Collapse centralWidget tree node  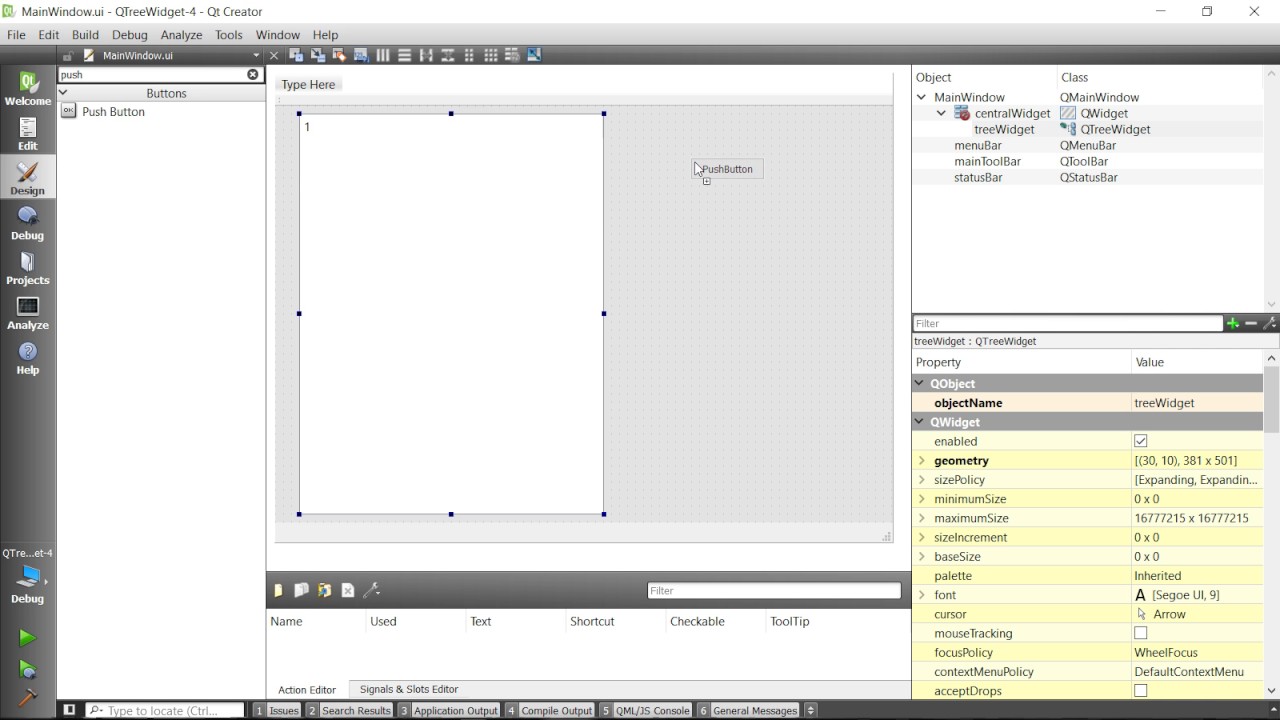tap(942, 113)
